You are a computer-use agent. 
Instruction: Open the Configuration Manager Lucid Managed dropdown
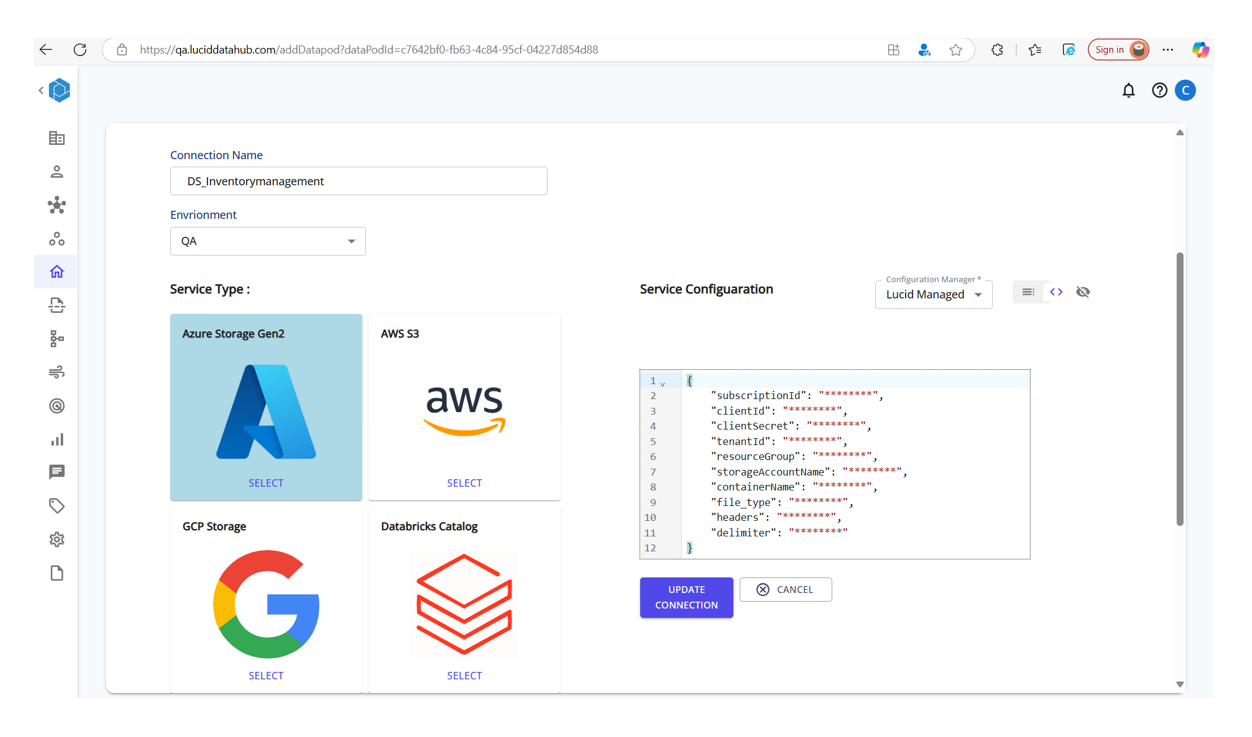[x=934, y=294]
